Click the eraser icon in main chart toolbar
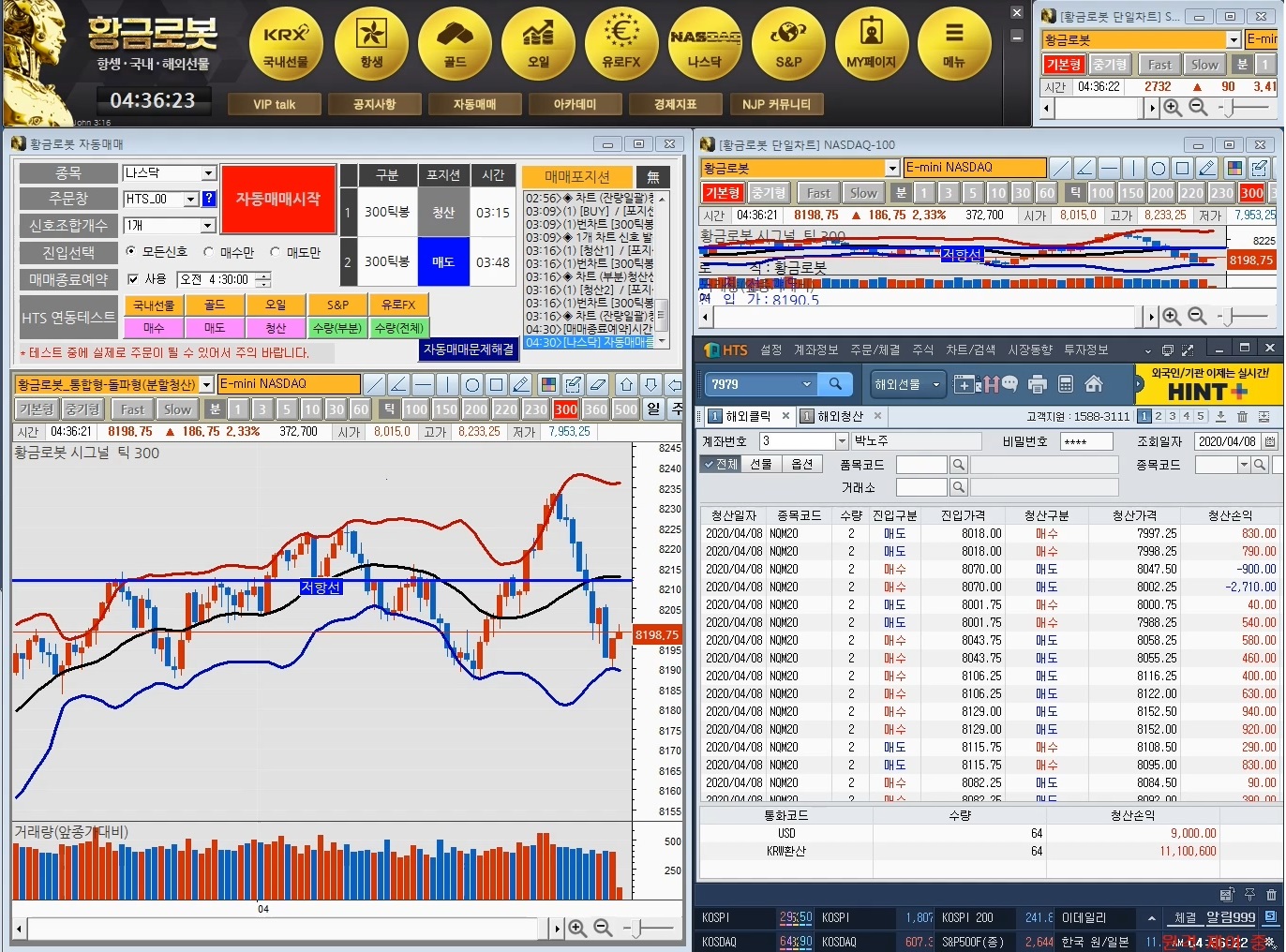The image size is (1286, 952). click(x=598, y=384)
